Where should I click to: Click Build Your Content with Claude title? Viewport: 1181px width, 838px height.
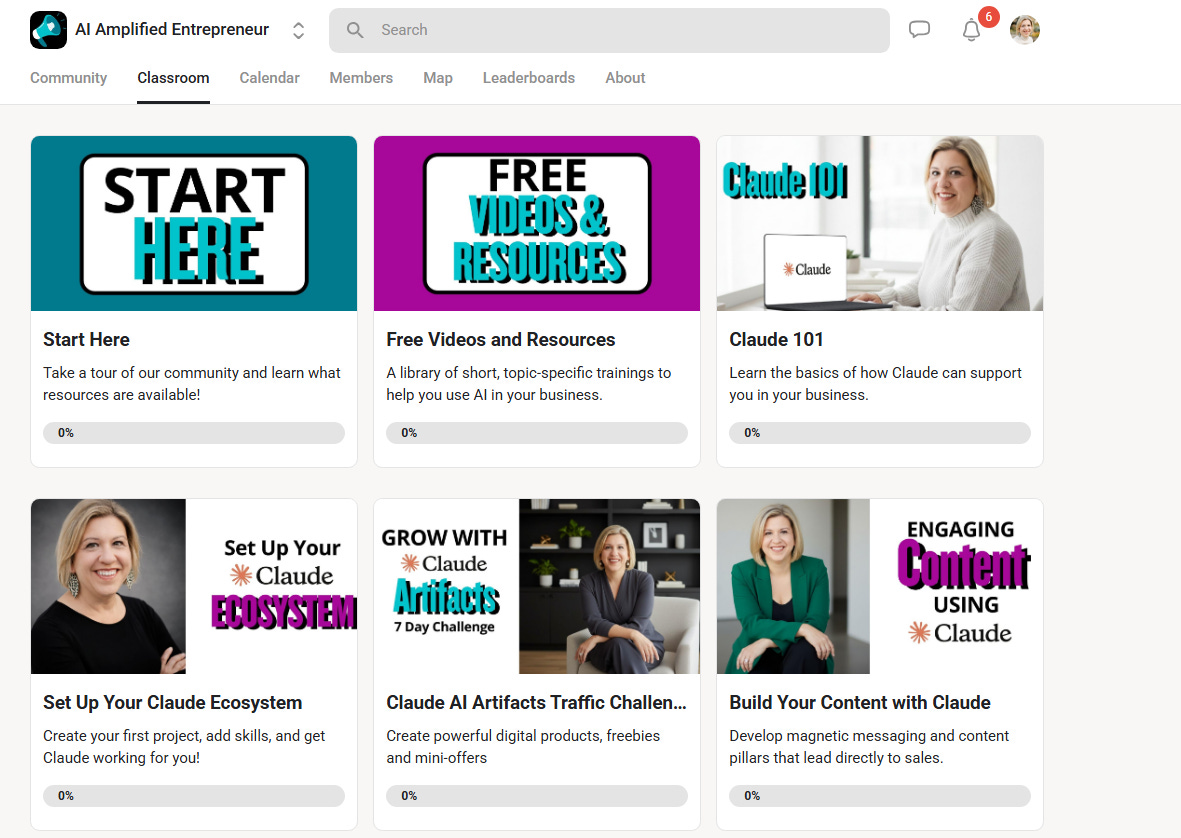pos(860,702)
